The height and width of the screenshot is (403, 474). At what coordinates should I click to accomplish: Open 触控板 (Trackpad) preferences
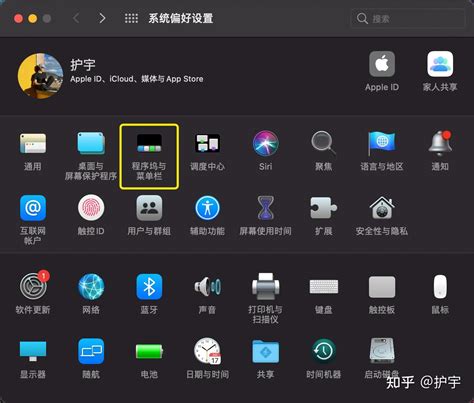point(382,287)
